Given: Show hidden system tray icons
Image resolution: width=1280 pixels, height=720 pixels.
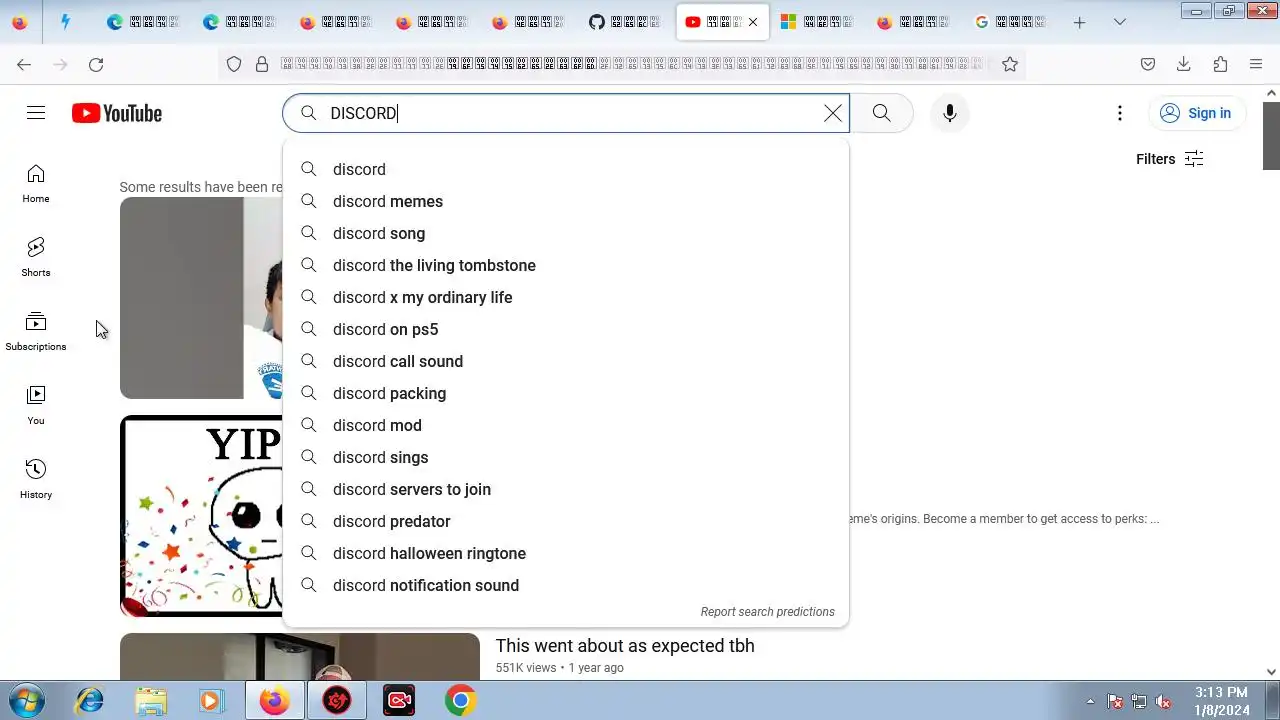Looking at the screenshot, I should tap(1090, 702).
